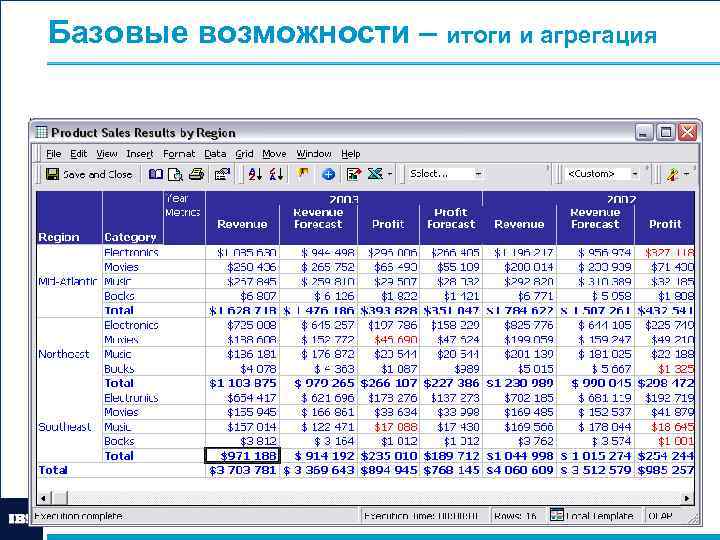Open the book icon in toolbar
This screenshot has width=720, height=540.
click(x=156, y=174)
